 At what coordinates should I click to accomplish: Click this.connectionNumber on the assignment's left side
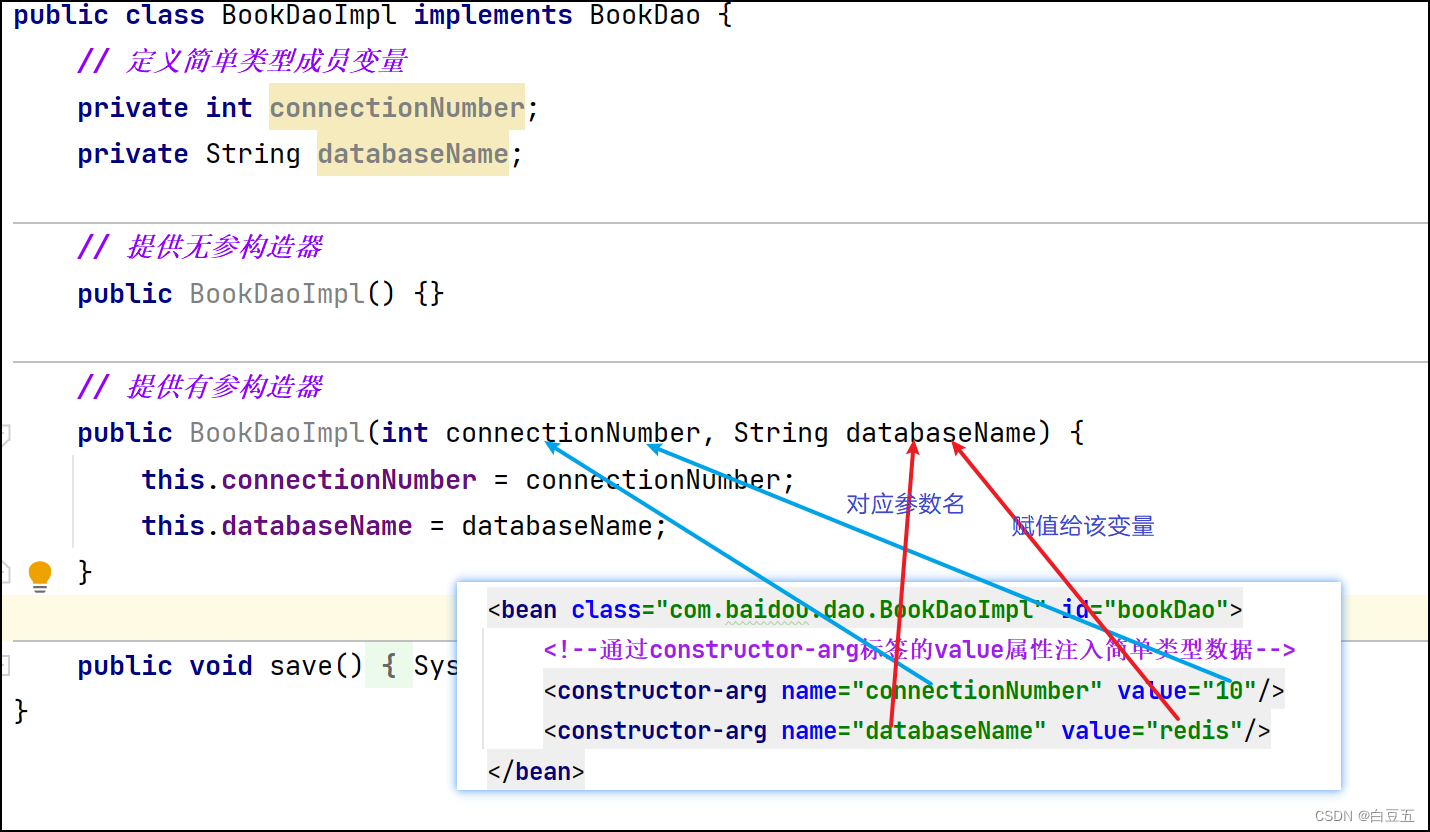coord(309,480)
